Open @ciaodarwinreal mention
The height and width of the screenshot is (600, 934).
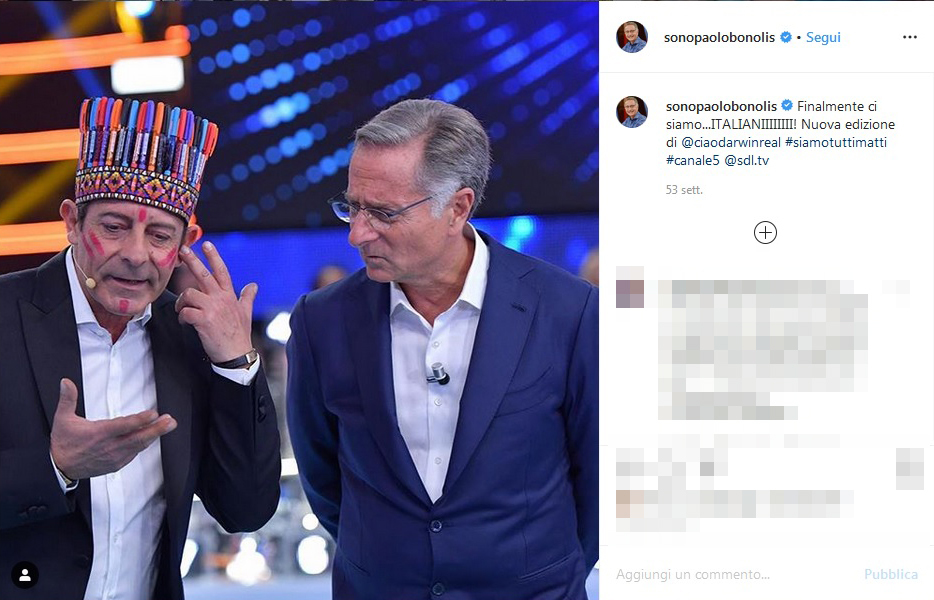(731, 142)
